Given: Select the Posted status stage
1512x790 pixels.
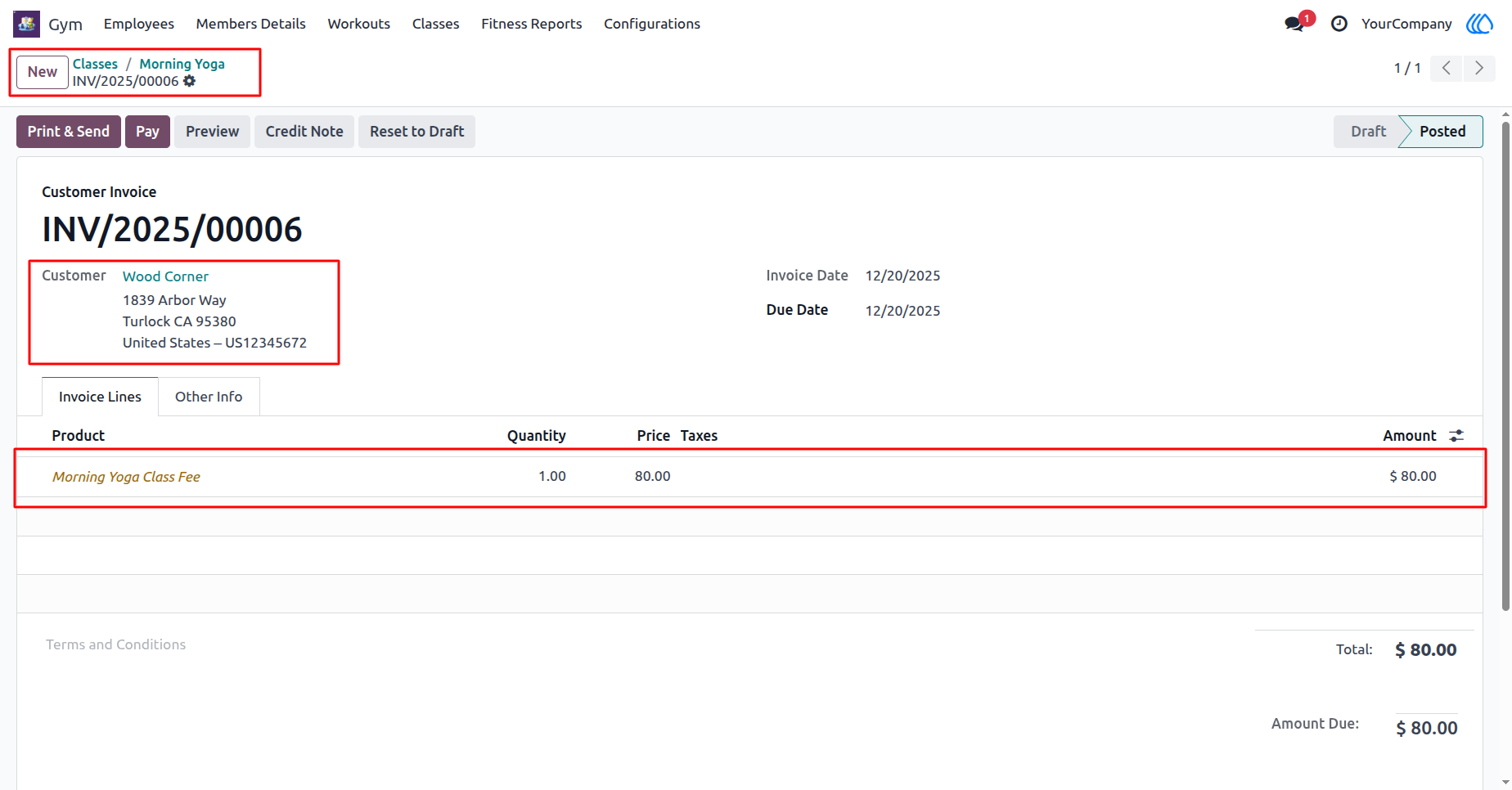Looking at the screenshot, I should pos(1442,132).
